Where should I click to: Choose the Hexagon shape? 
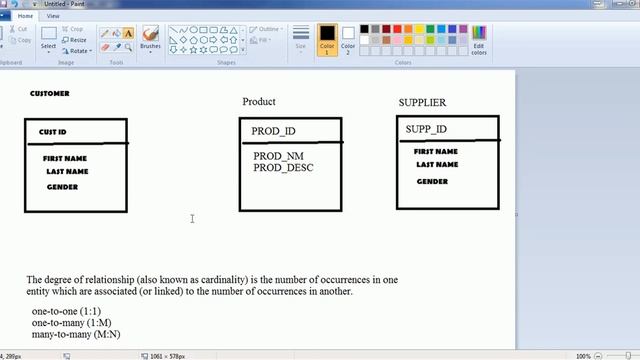pos(203,40)
